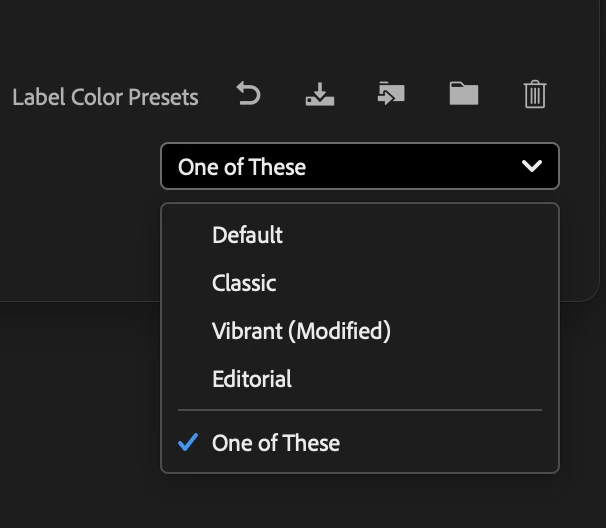Viewport: 606px width, 528px height.
Task: Click the dark background below the dropdown menu
Action: (300, 500)
